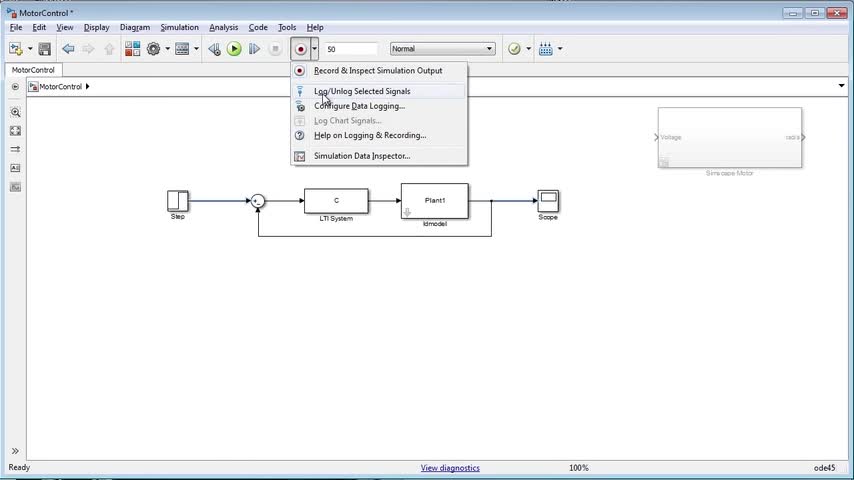Image resolution: width=854 pixels, height=480 pixels.
Task: Click the simulation stop time field
Action: pyautogui.click(x=351, y=49)
